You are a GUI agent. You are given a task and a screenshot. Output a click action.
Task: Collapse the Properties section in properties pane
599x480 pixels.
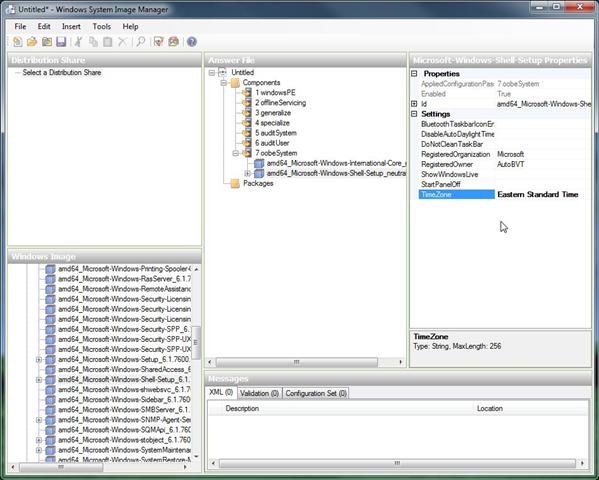pos(414,73)
